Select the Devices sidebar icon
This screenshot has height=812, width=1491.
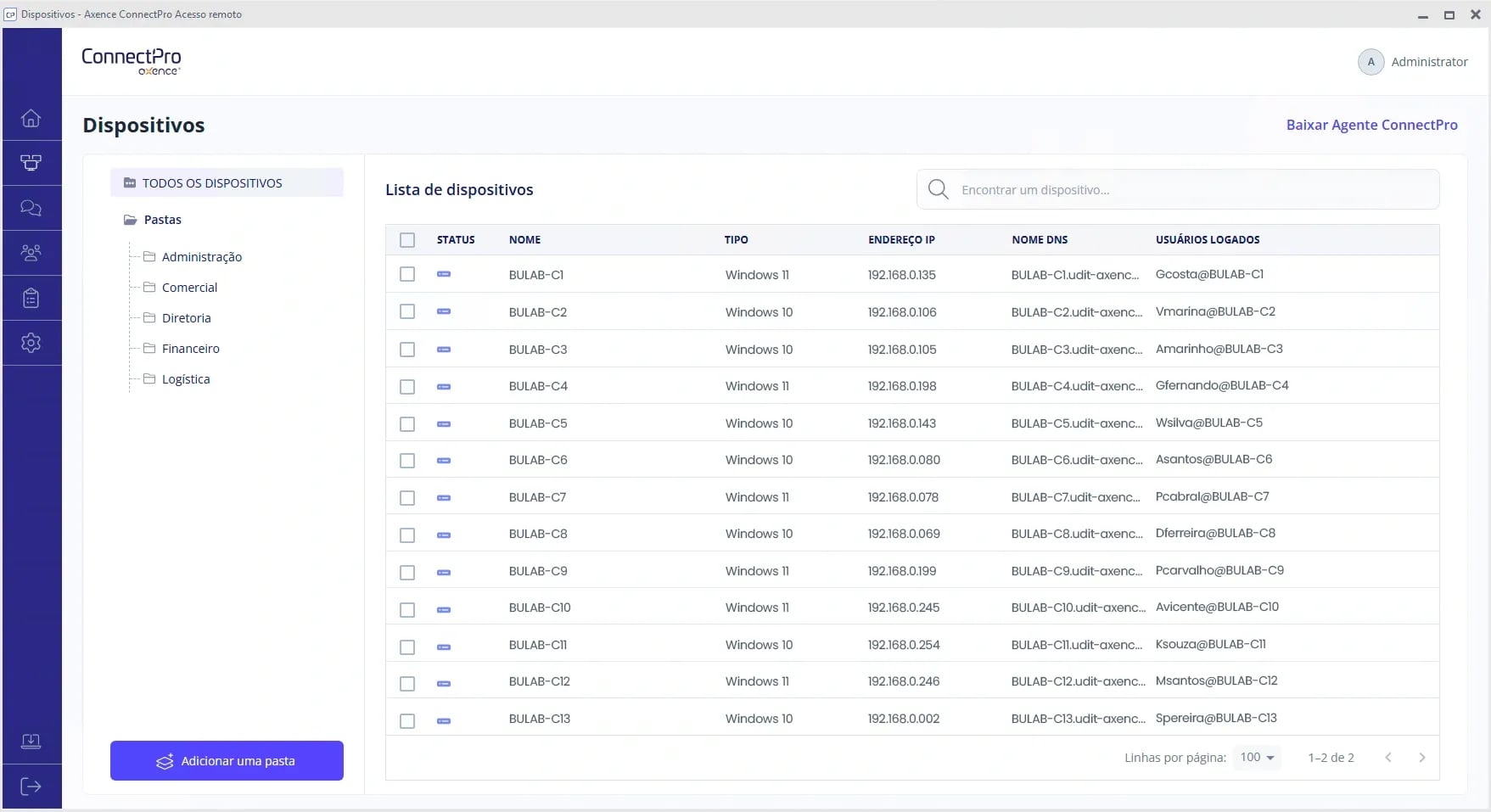tap(31, 163)
